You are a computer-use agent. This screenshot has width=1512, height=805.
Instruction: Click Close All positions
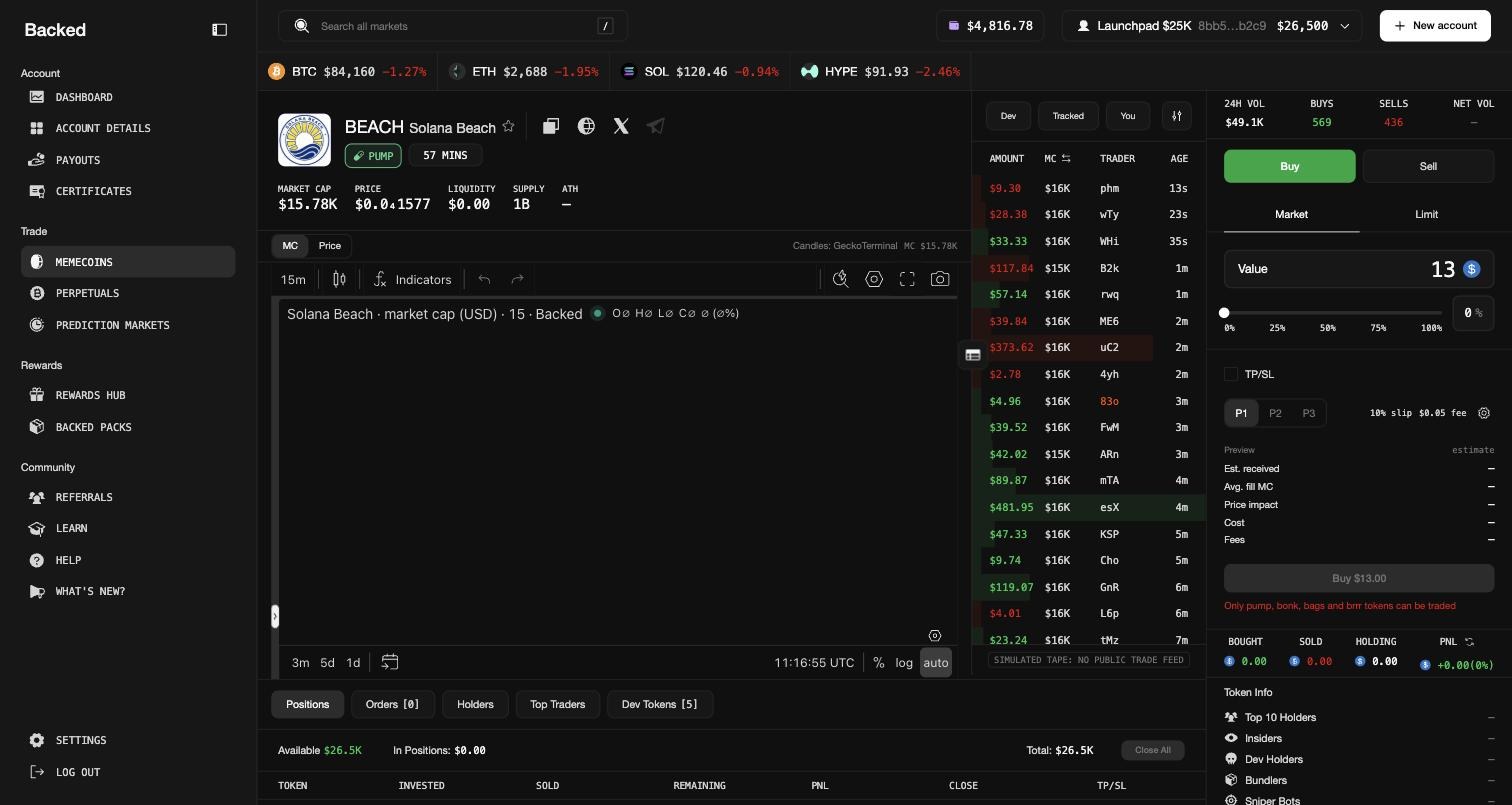[x=1153, y=750]
